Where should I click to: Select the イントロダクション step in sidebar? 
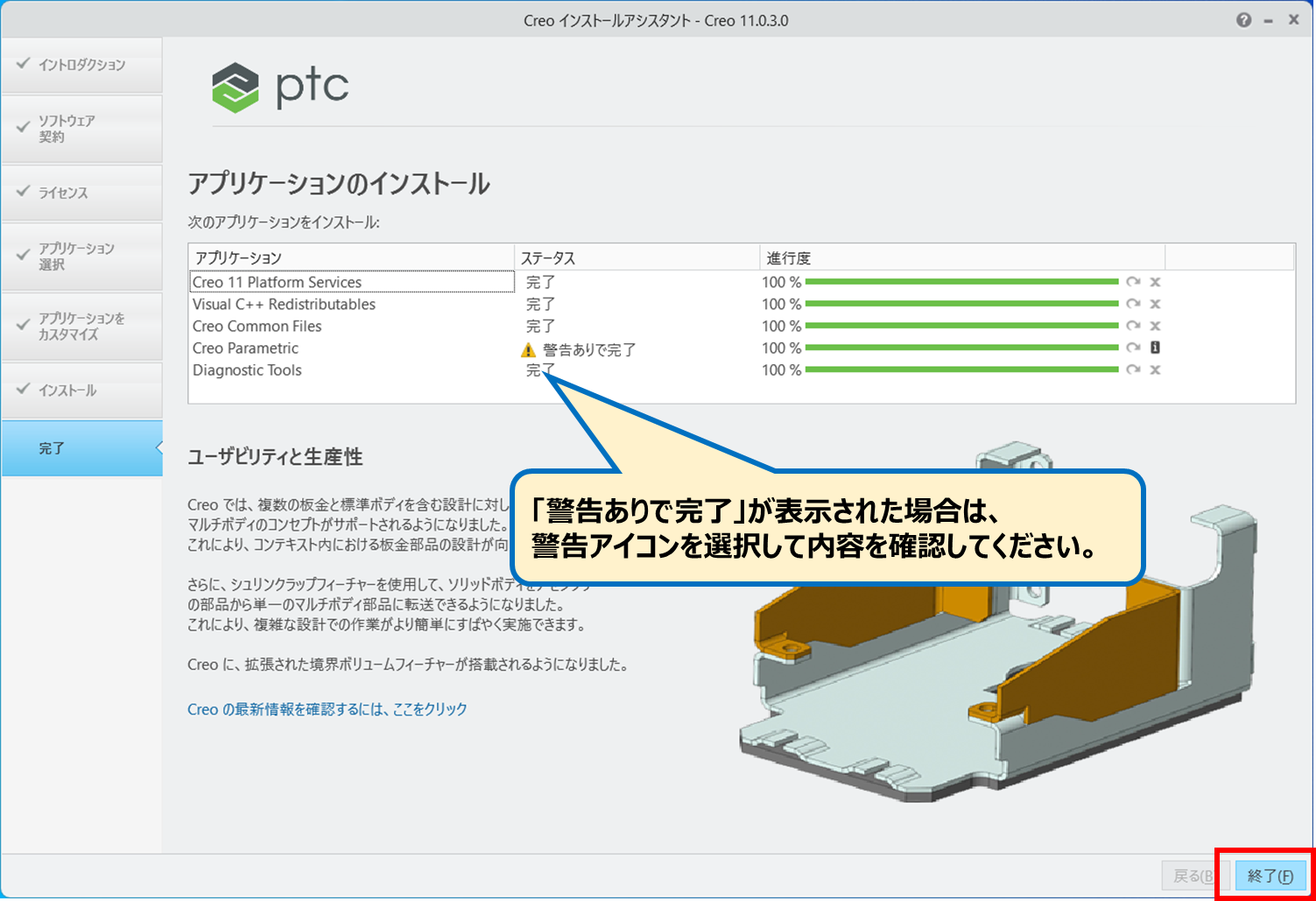tap(81, 65)
